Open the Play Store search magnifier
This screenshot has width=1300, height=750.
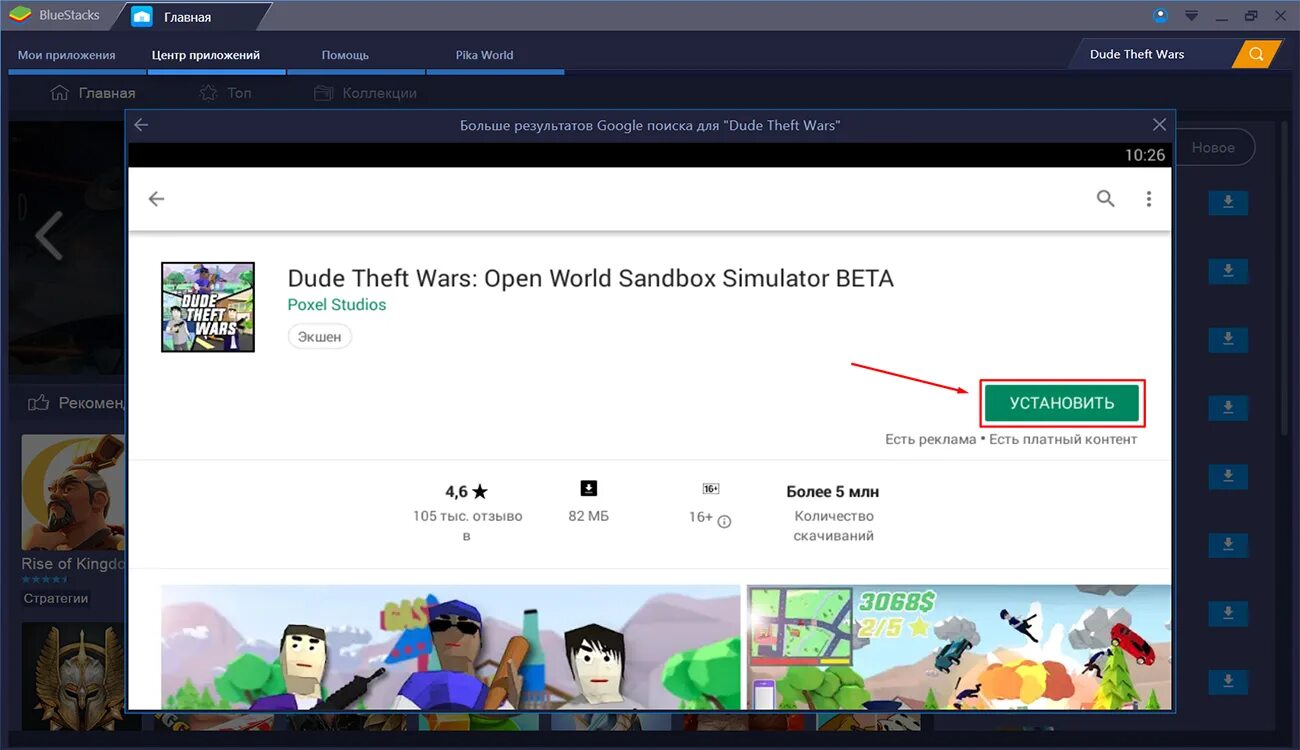click(1105, 198)
